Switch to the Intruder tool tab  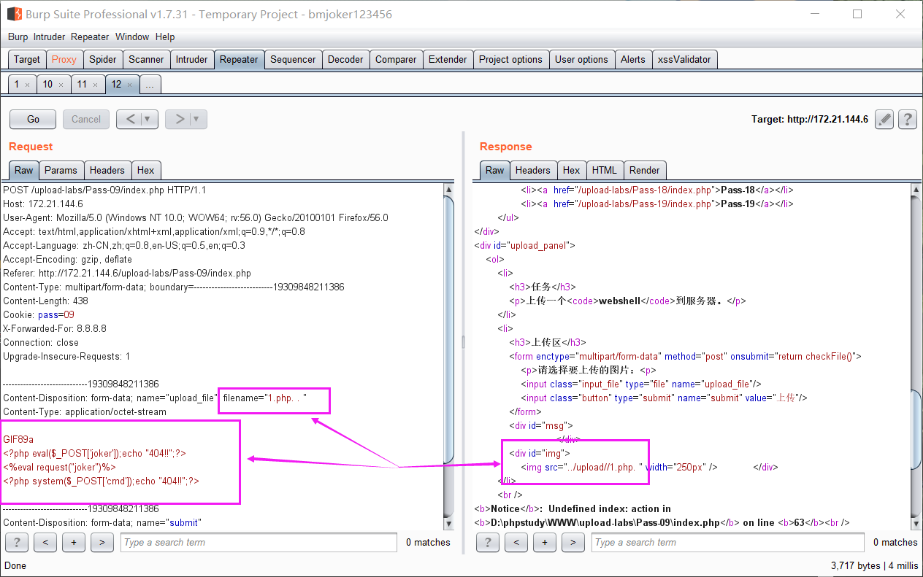pyautogui.click(x=191, y=59)
